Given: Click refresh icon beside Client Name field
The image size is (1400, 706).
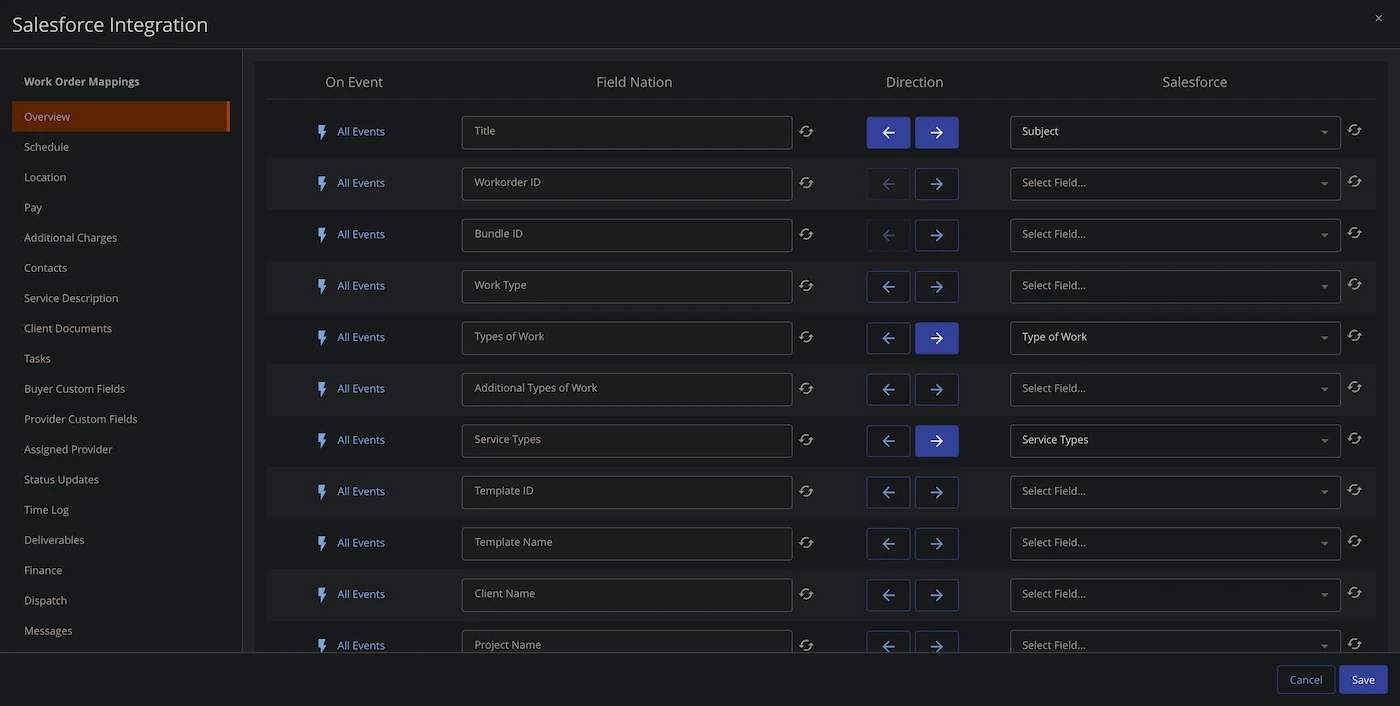Looking at the screenshot, I should (806, 594).
